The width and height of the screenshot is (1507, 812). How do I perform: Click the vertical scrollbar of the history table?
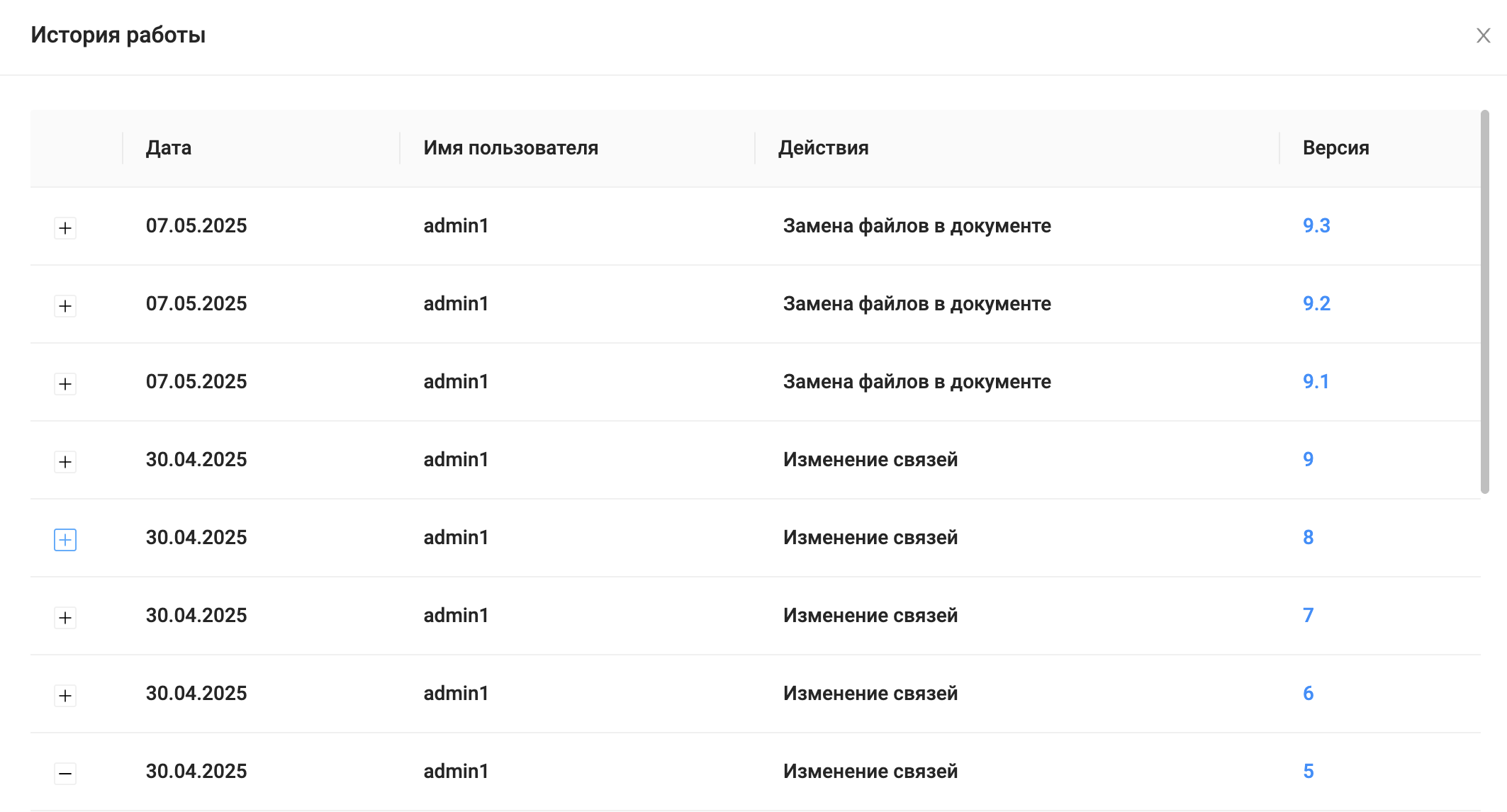1484,302
